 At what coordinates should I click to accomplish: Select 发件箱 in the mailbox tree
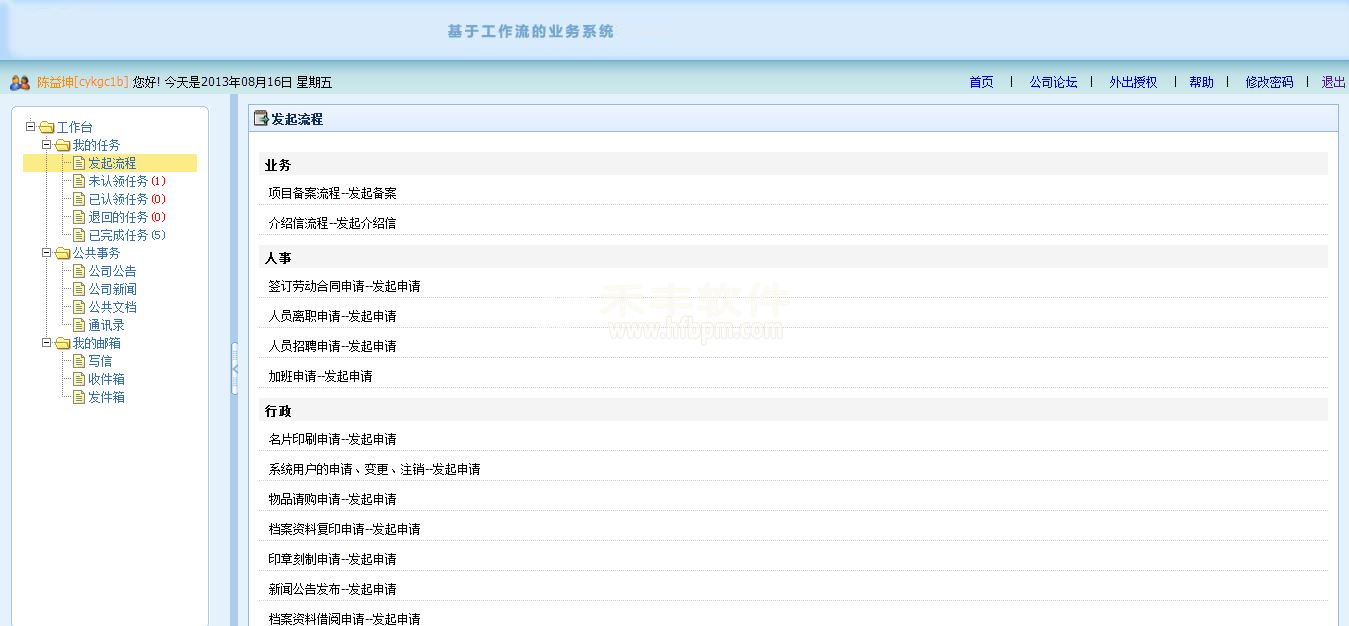(106, 397)
